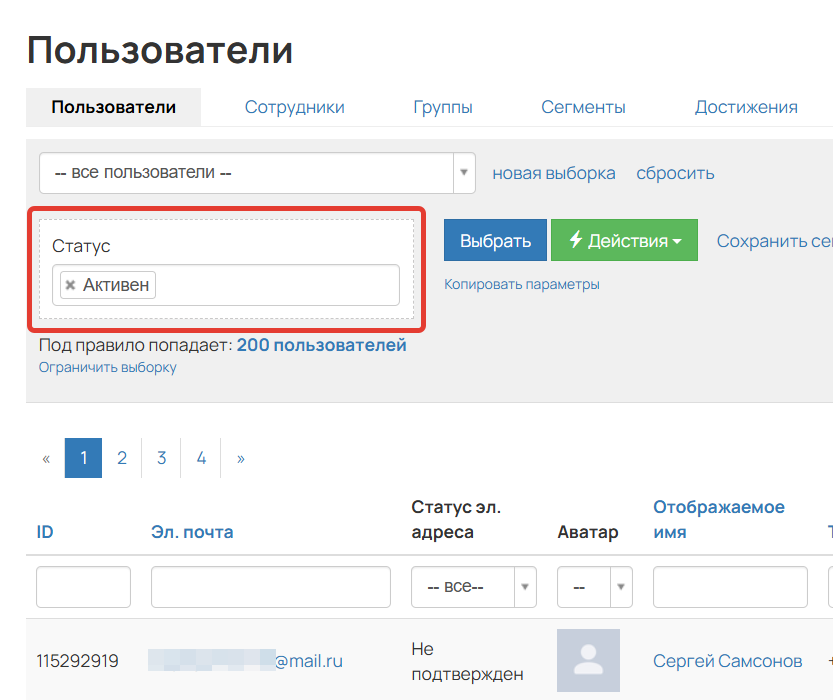Switch to the Сотрудники tab
The width and height of the screenshot is (833, 700).
pyautogui.click(x=294, y=106)
